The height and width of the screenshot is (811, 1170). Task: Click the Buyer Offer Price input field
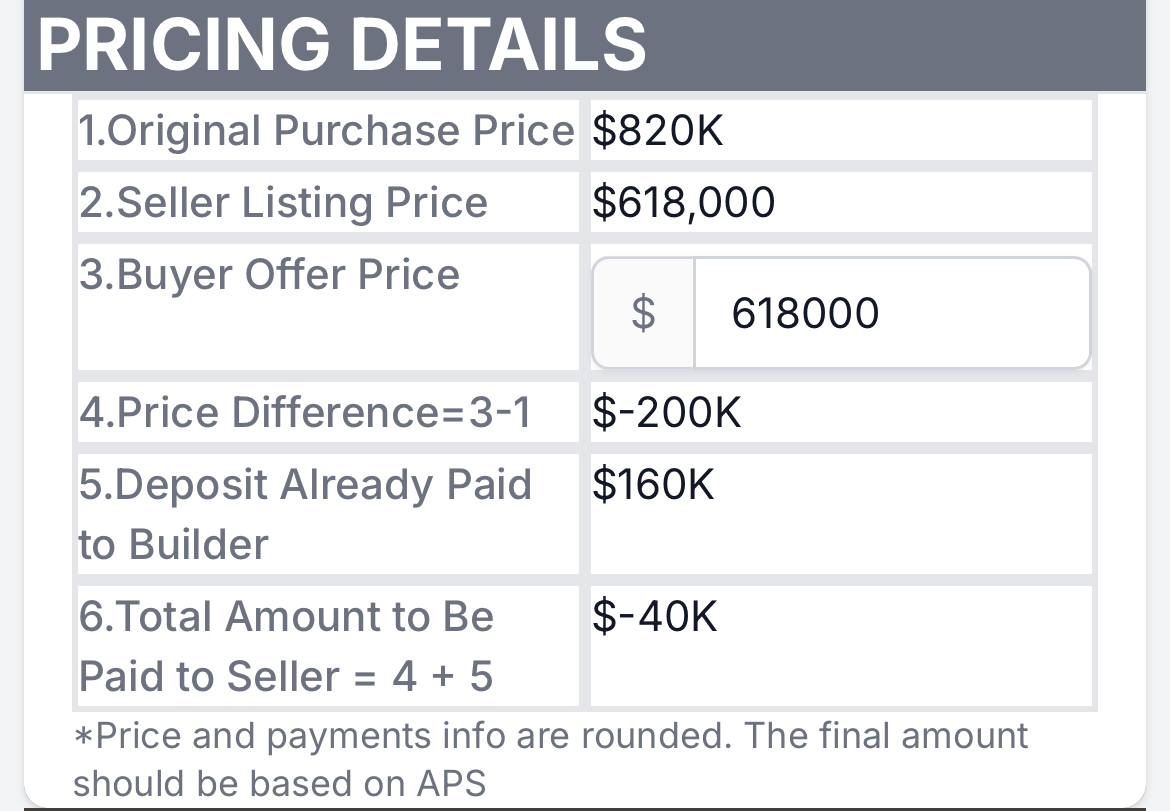(892, 313)
